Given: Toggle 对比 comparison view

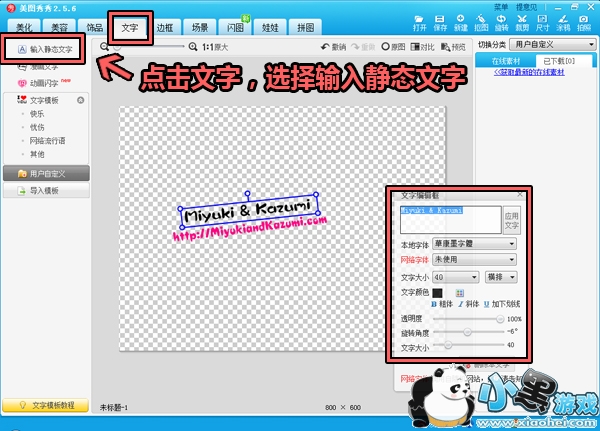Looking at the screenshot, I should click(423, 47).
